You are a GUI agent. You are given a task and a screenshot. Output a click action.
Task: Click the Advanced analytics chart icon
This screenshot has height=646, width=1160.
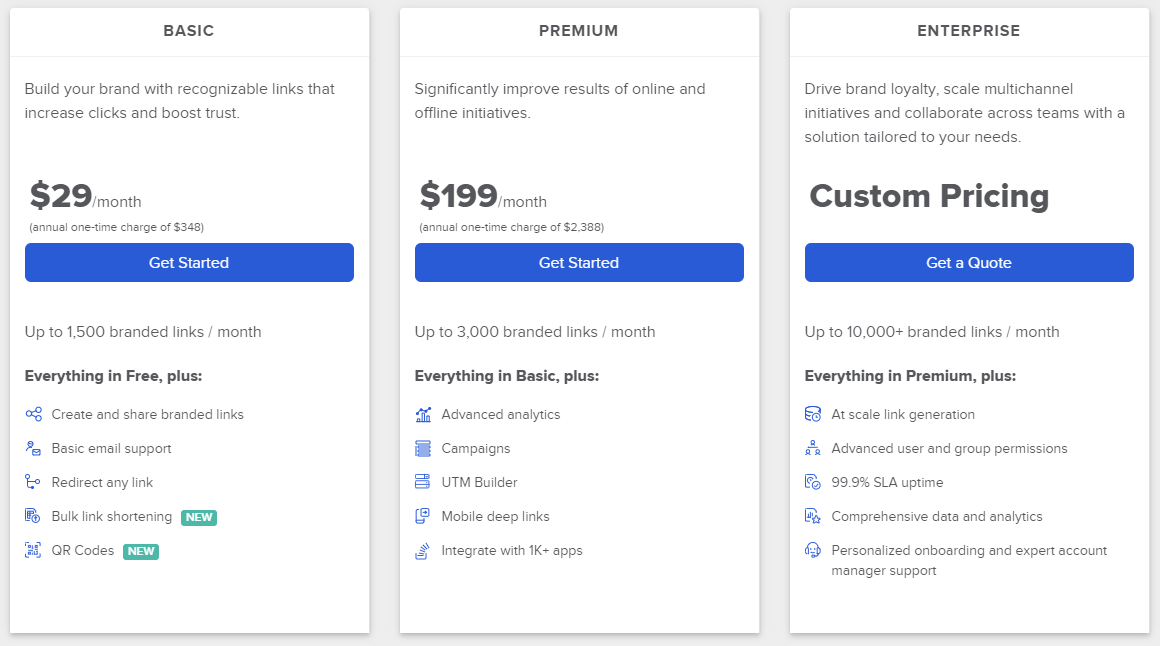coord(423,414)
